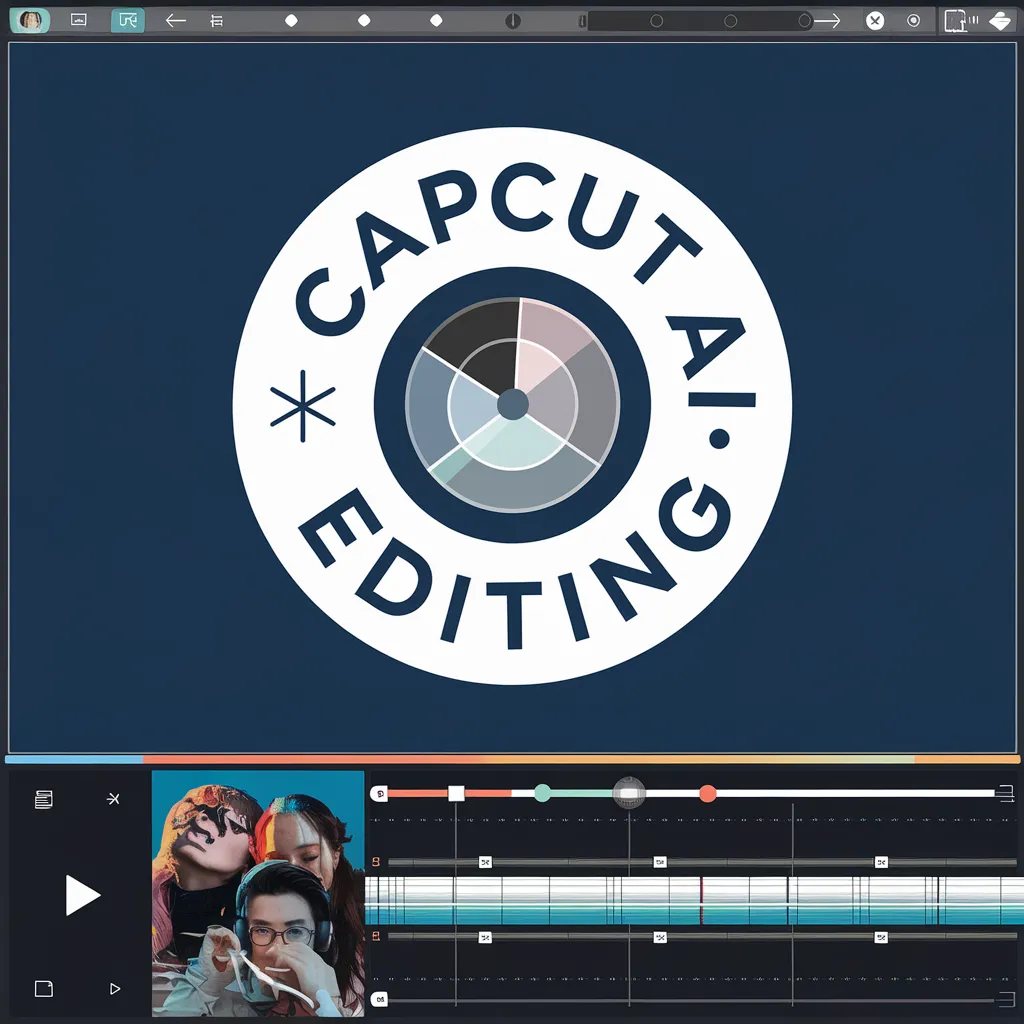Click the large white play button
Screen dimensions: 1024x1024
82,895
